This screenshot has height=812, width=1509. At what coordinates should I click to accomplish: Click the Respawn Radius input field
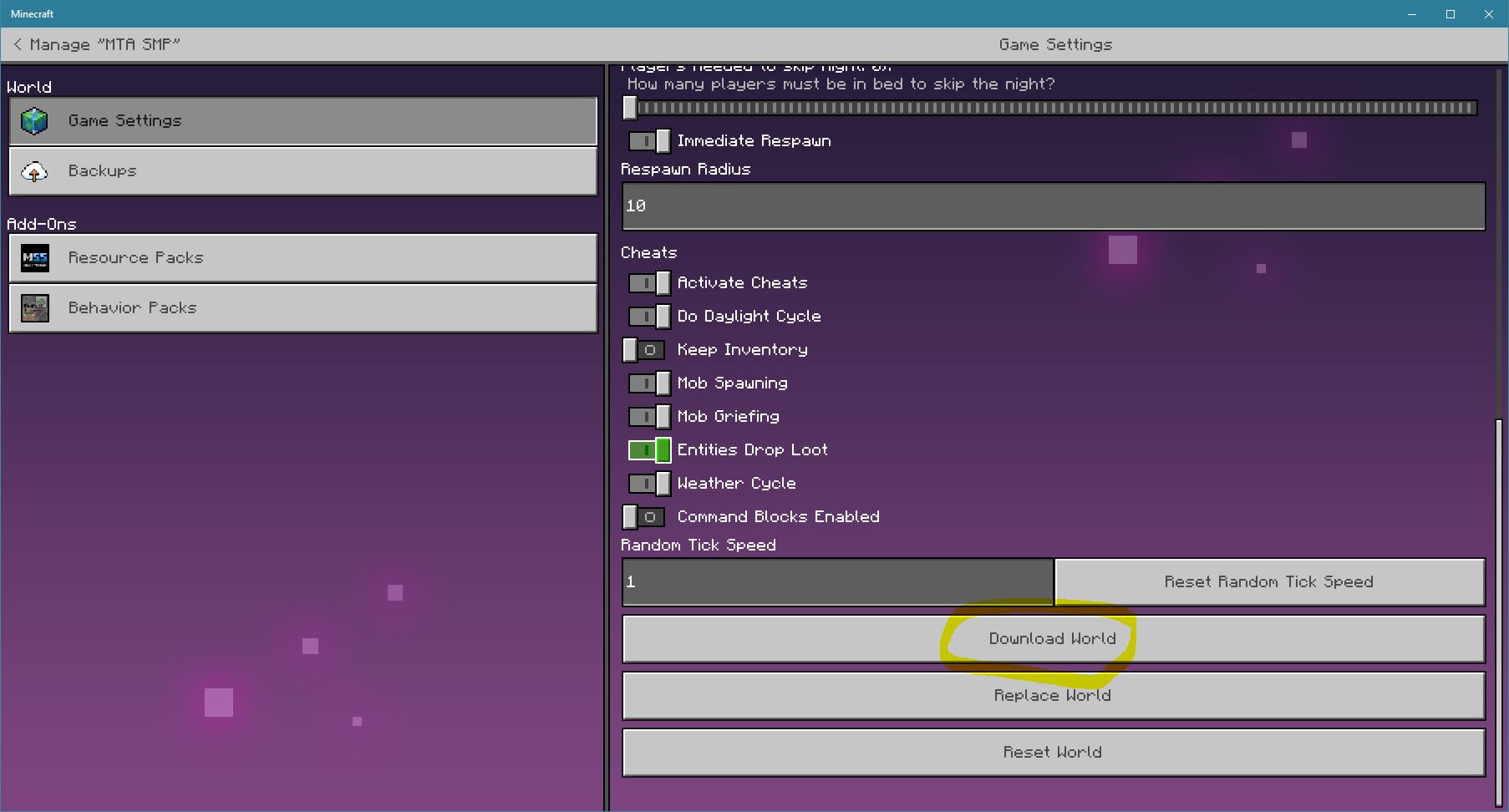pos(1054,206)
